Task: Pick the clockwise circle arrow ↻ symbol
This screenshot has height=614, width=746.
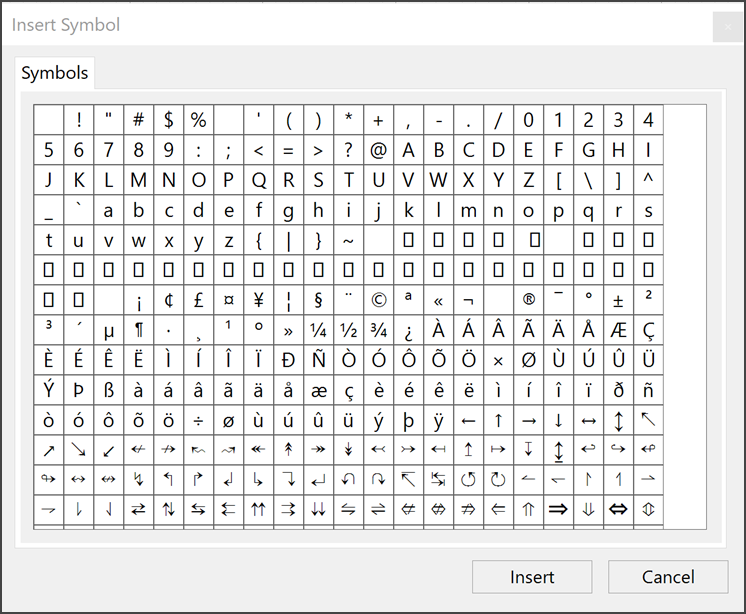Action: pyautogui.click(x=498, y=480)
